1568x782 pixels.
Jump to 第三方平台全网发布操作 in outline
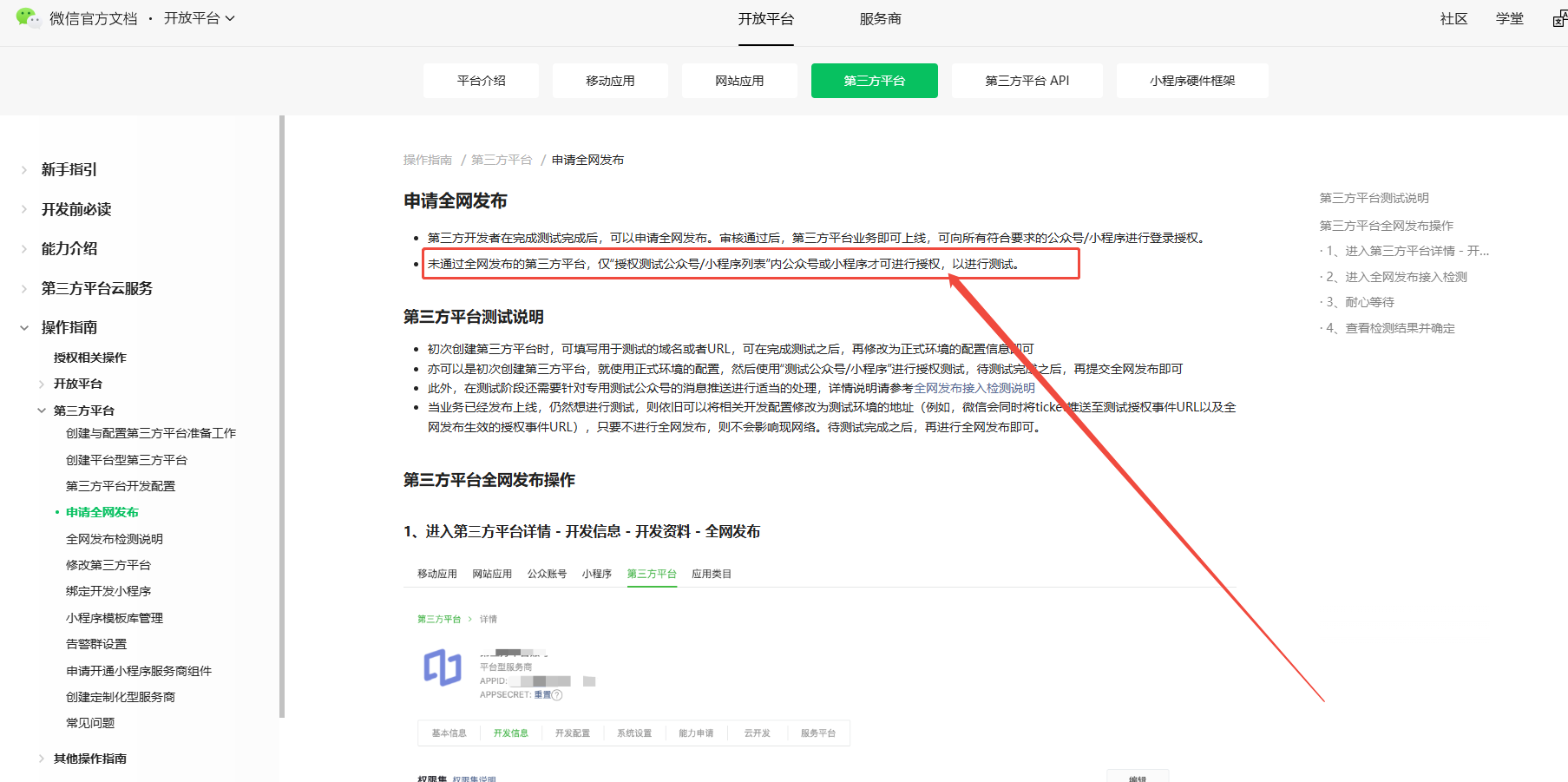pyautogui.click(x=1387, y=226)
